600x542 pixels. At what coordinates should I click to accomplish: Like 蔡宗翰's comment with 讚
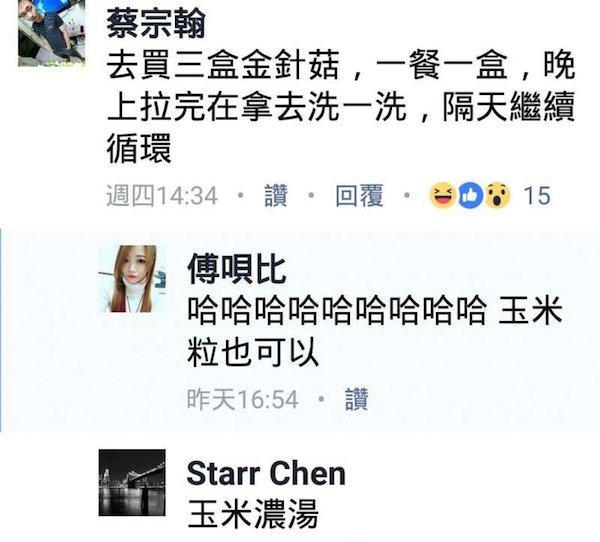tap(276, 196)
